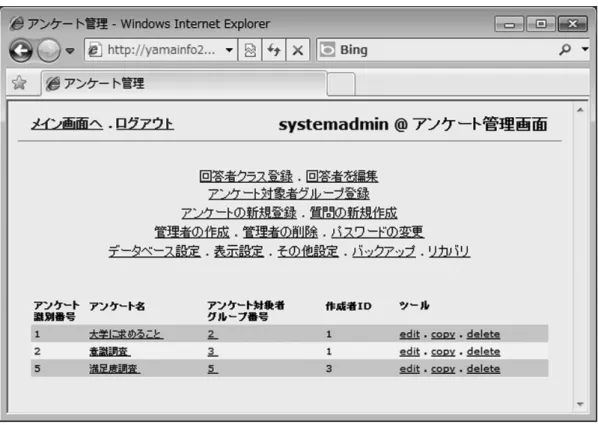Image resolution: width=598 pixels, height=425 pixels.
Task: Refresh the page with the Refresh icon
Action: (x=273, y=50)
